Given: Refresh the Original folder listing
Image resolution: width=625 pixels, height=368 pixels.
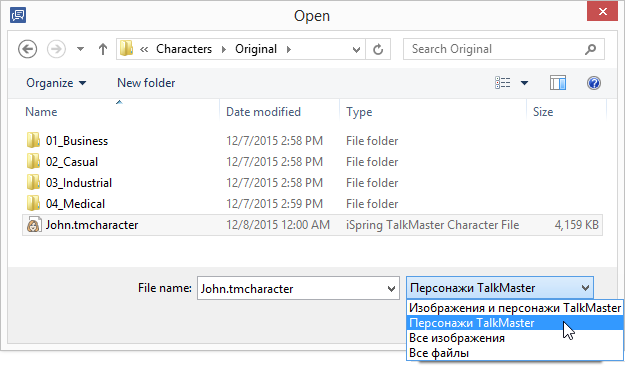Looking at the screenshot, I should pos(378,49).
